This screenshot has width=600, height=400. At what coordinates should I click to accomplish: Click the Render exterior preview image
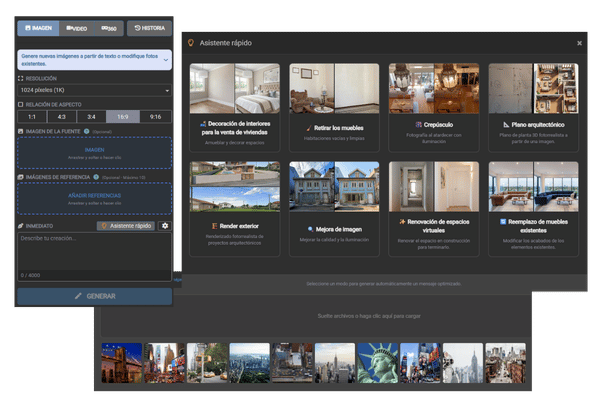(235, 186)
